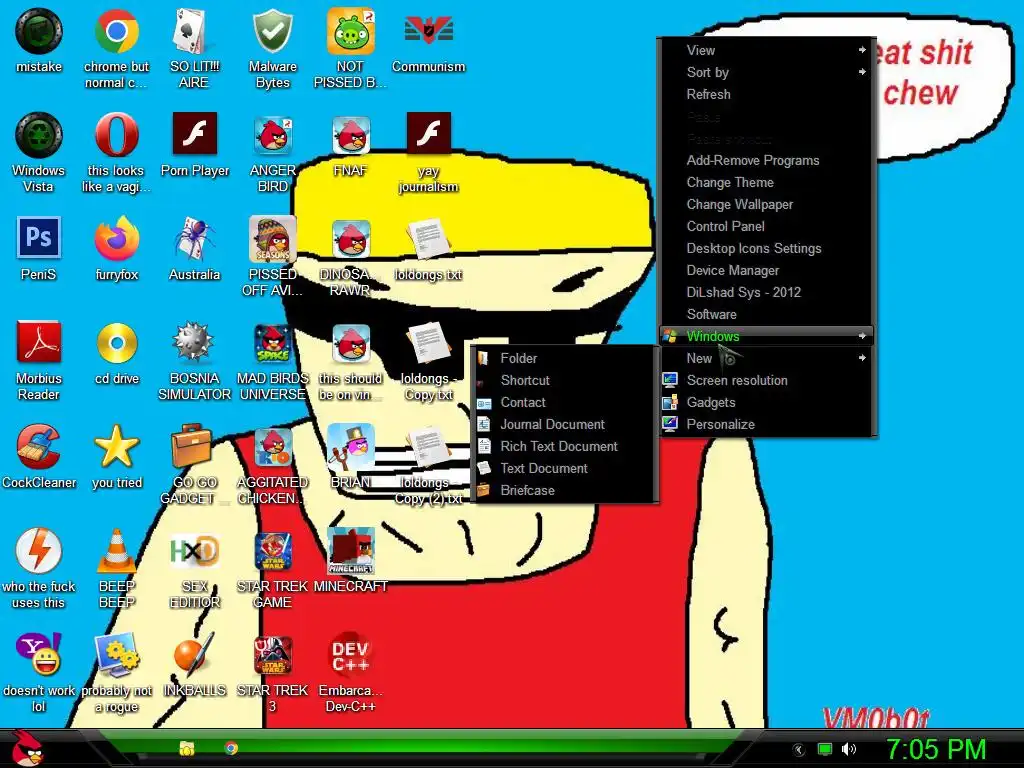Viewport: 1024px width, 768px height.
Task: Open the 'AGGITATED CHICKEN' Rio icon
Action: (x=272, y=447)
